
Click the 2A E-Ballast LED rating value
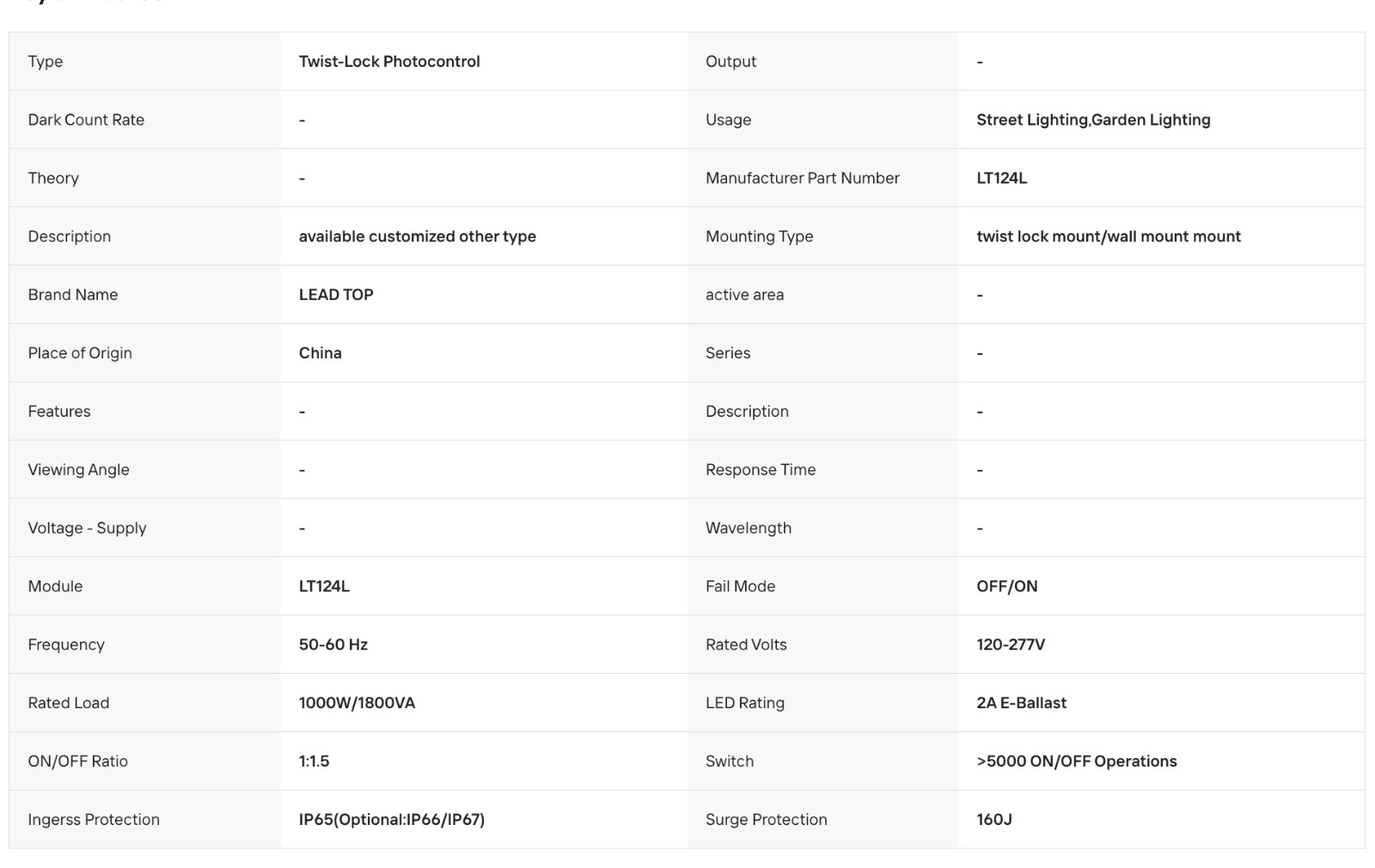[x=1021, y=703]
